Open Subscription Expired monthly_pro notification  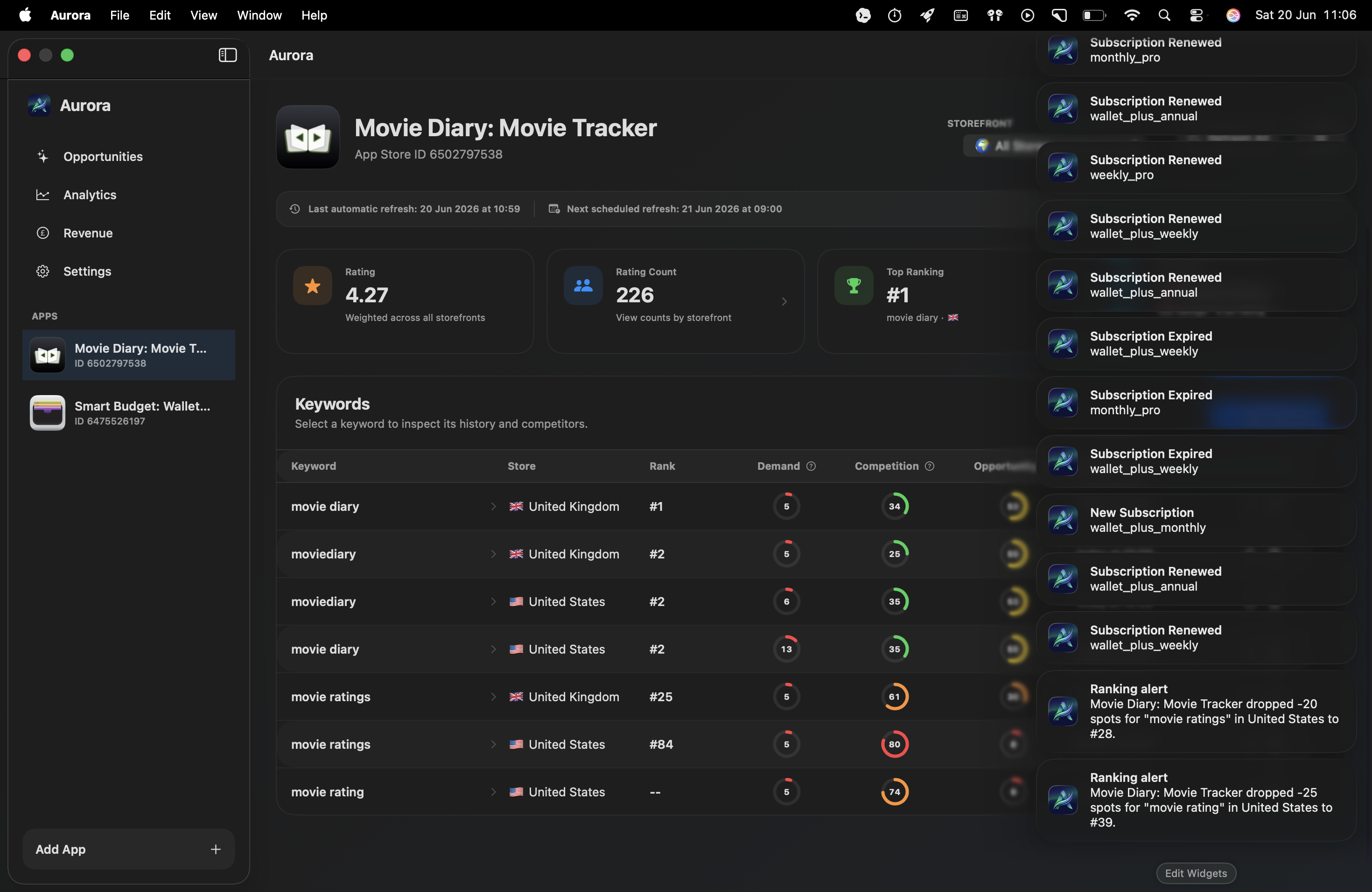[x=1196, y=403]
